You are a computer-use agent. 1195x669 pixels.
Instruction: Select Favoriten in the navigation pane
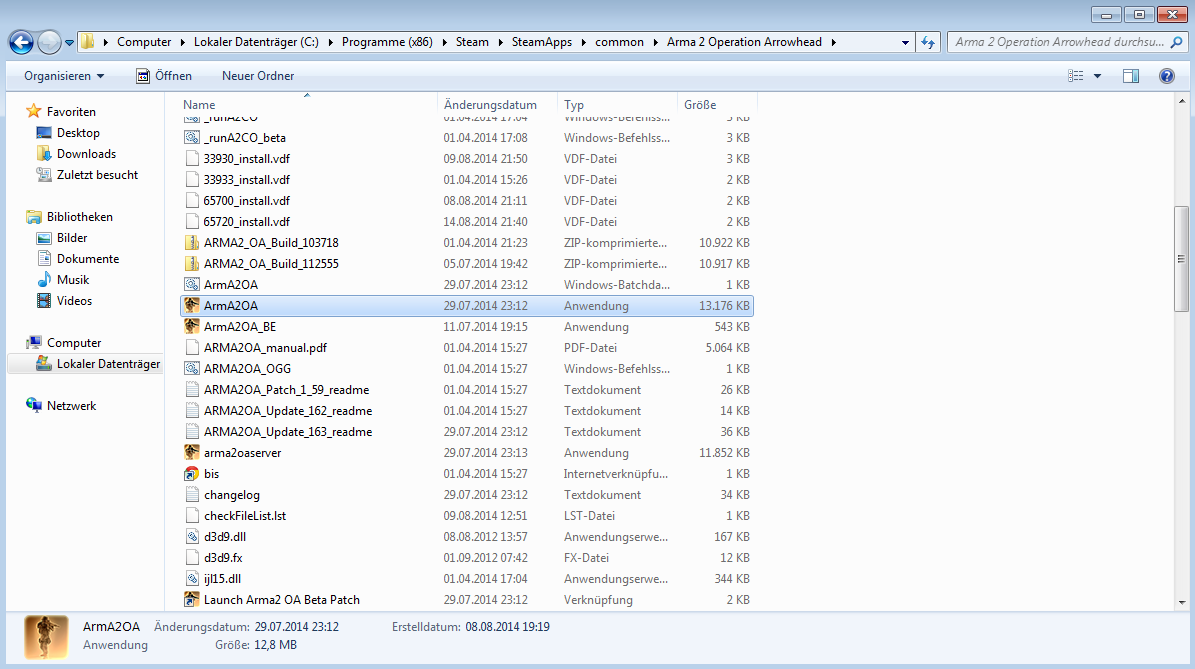tap(71, 111)
